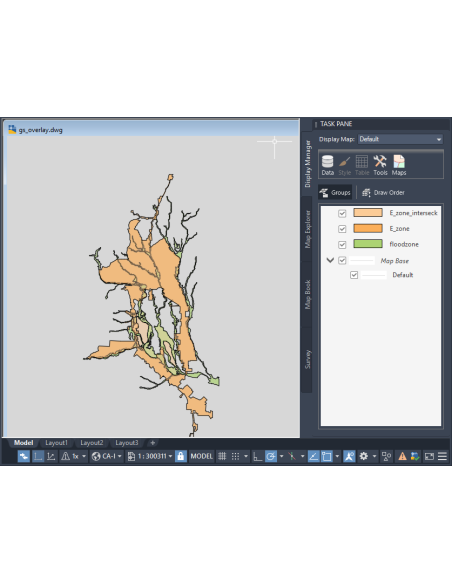The image size is (452, 584).
Task: Click the orange warning triangle icon
Action: pos(402,456)
